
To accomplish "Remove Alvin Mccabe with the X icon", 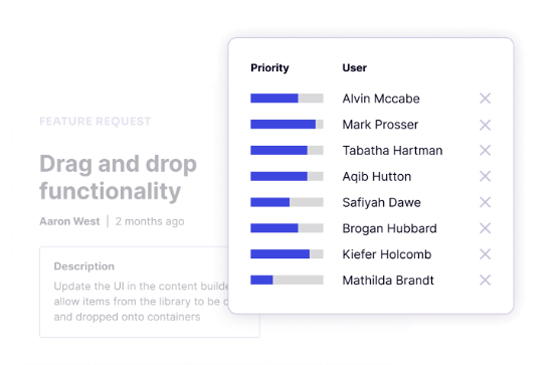I will (x=485, y=98).
